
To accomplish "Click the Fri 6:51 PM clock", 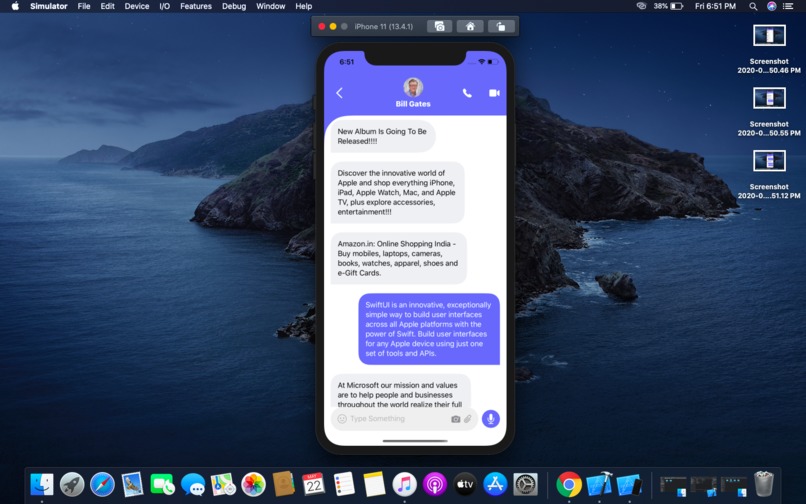I will click(x=715, y=6).
